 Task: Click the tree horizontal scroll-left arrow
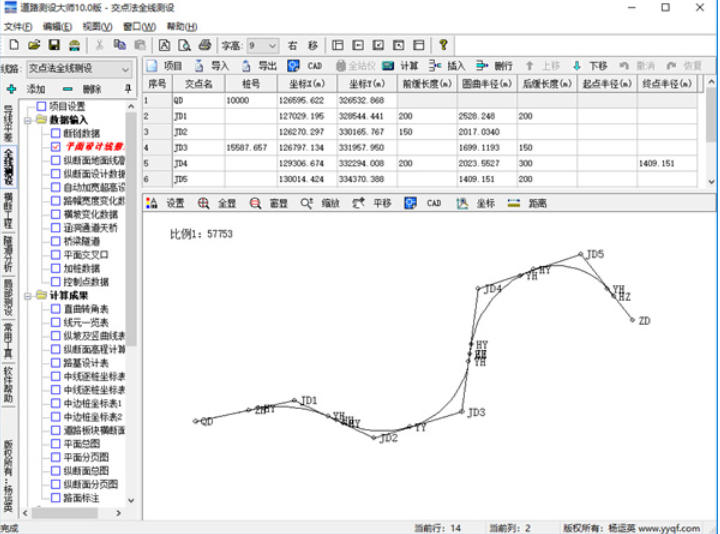[25, 513]
